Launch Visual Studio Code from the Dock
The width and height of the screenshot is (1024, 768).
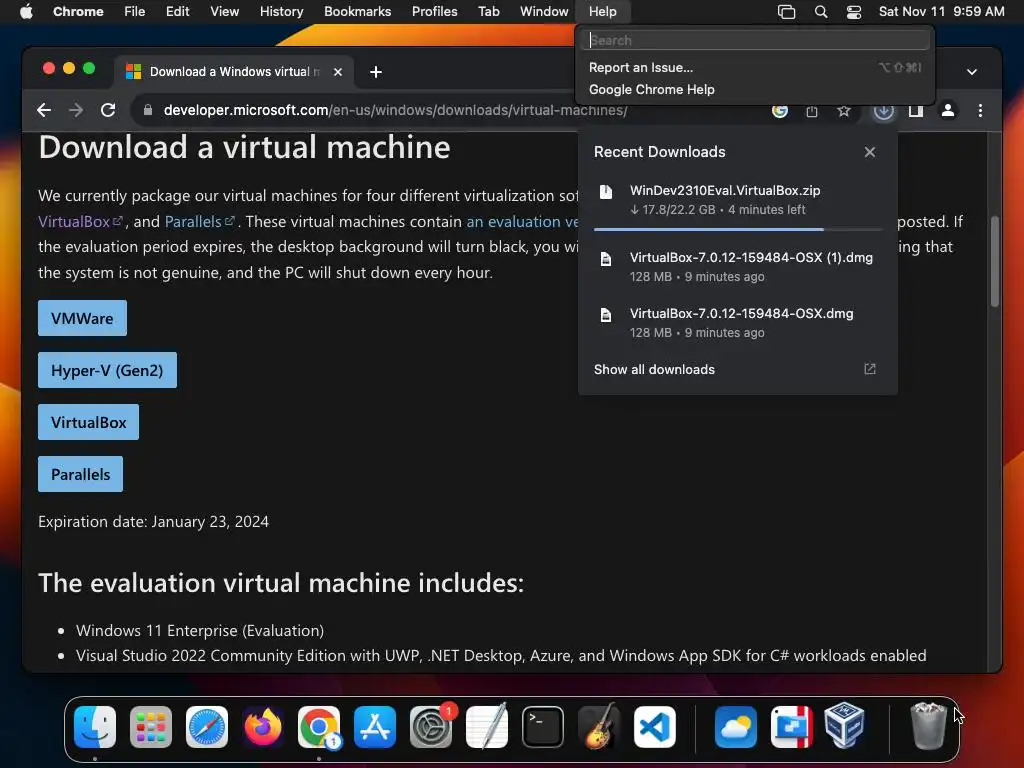[x=655, y=727]
